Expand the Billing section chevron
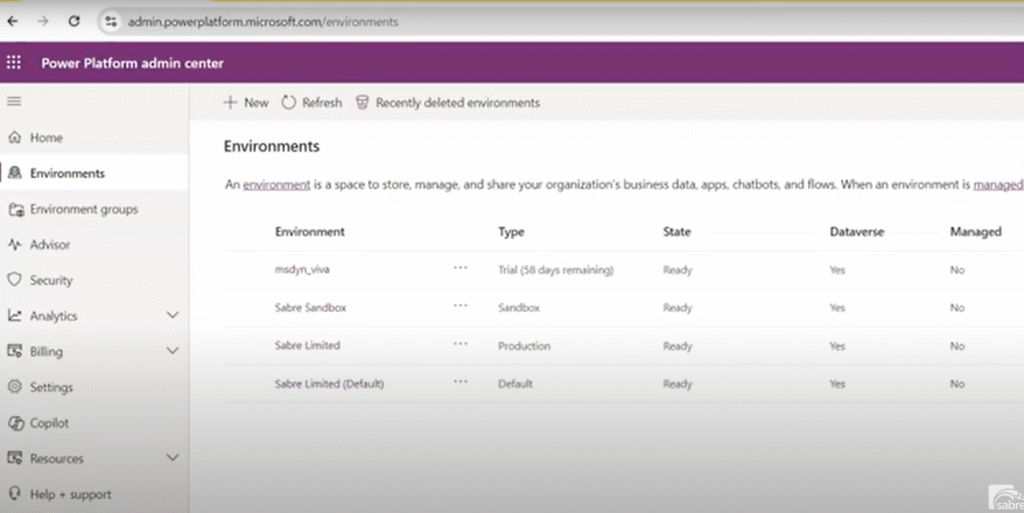 pyautogui.click(x=172, y=351)
